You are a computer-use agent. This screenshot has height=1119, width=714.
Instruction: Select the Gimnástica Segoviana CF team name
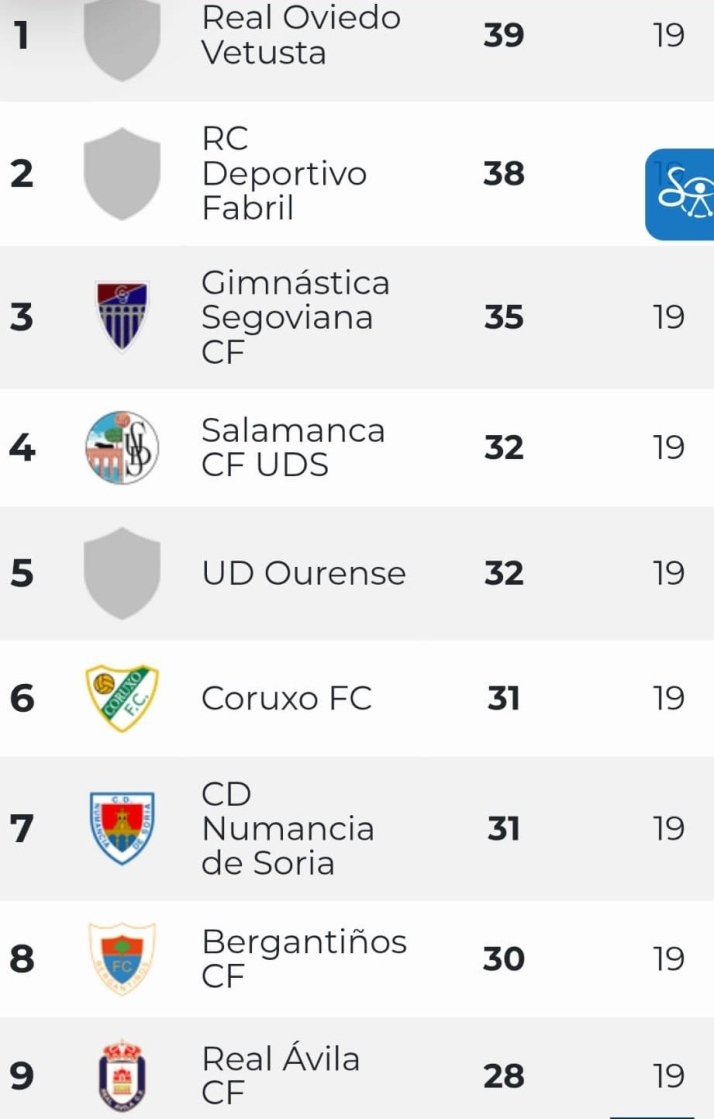295,317
